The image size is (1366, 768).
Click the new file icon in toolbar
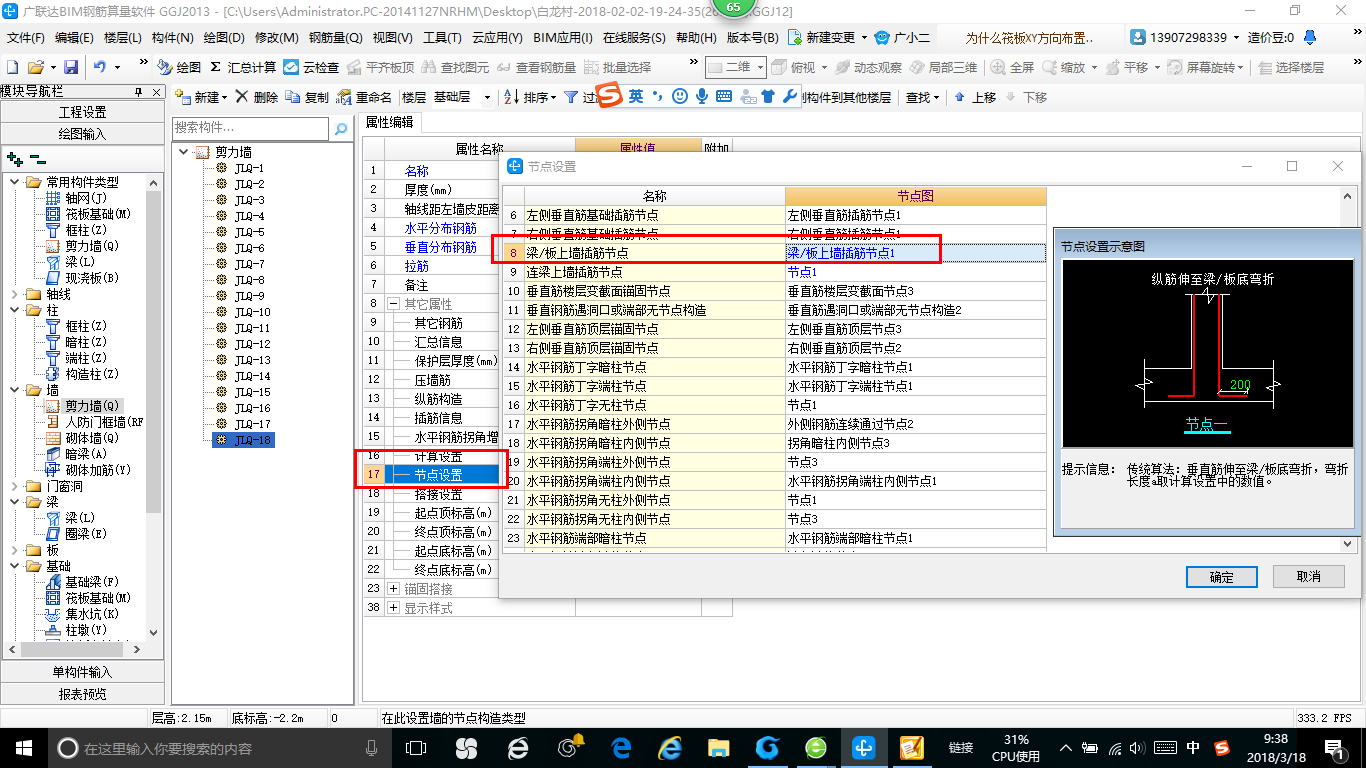(x=12, y=67)
